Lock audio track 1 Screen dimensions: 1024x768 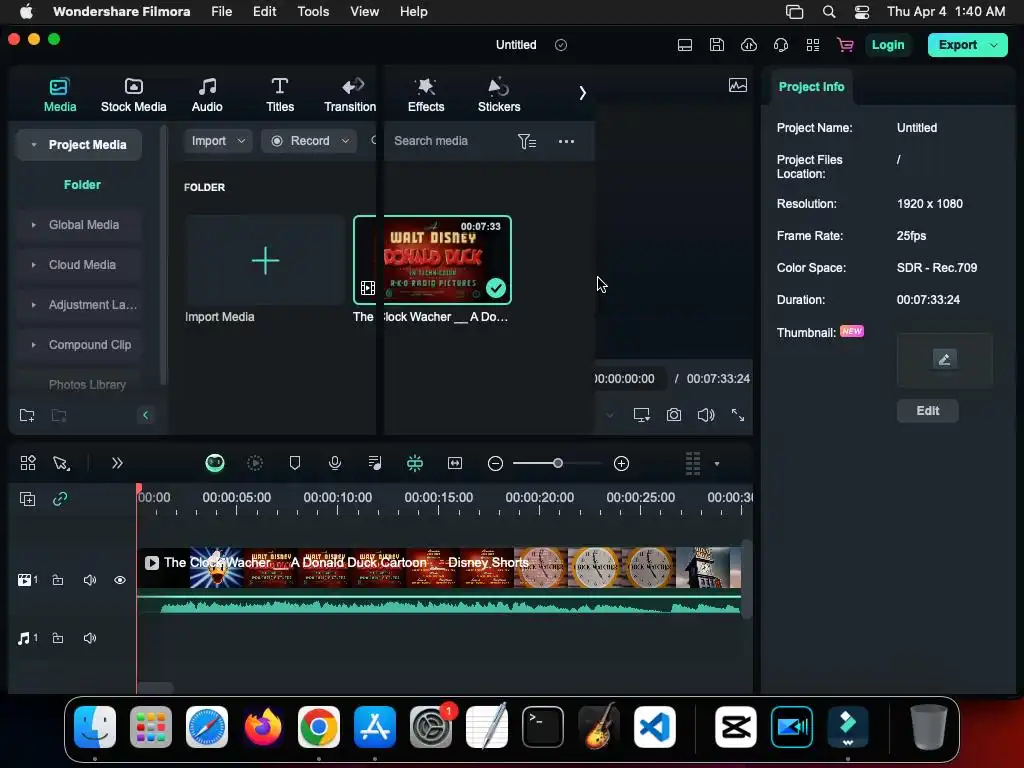click(58, 638)
